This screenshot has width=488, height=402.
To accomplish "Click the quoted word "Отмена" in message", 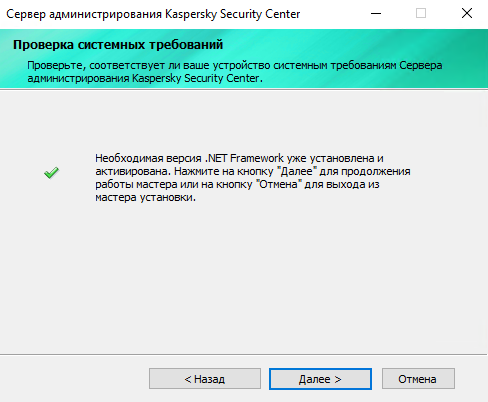I will [279, 184].
